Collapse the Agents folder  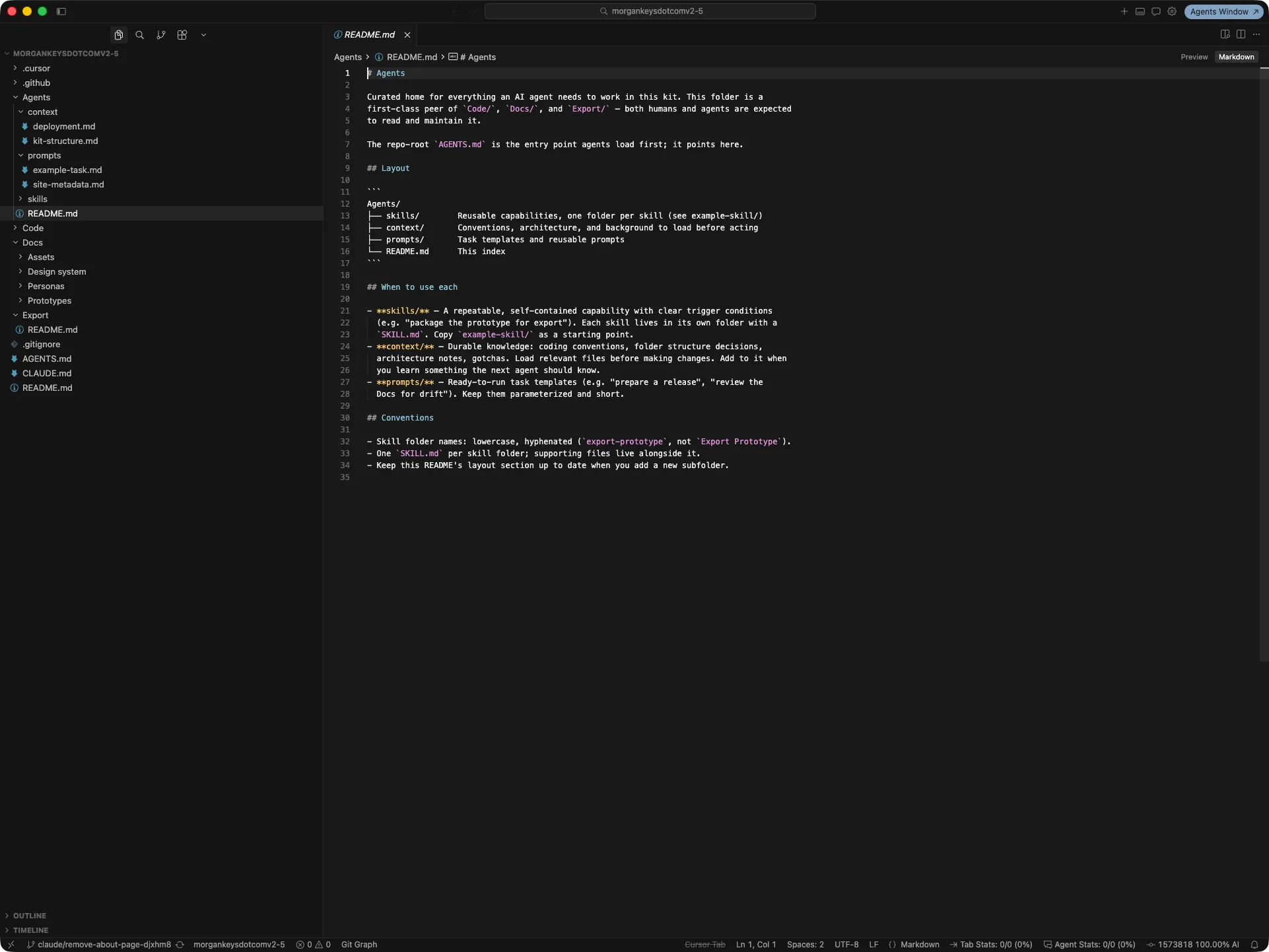tap(36, 97)
